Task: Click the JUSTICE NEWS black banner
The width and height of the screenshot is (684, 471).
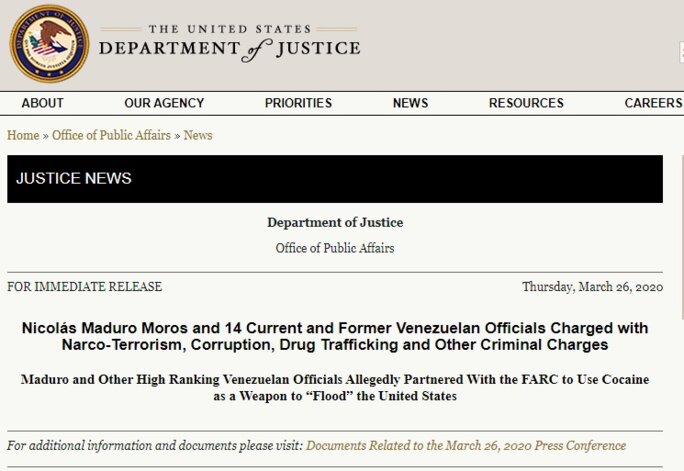Action: click(x=334, y=179)
